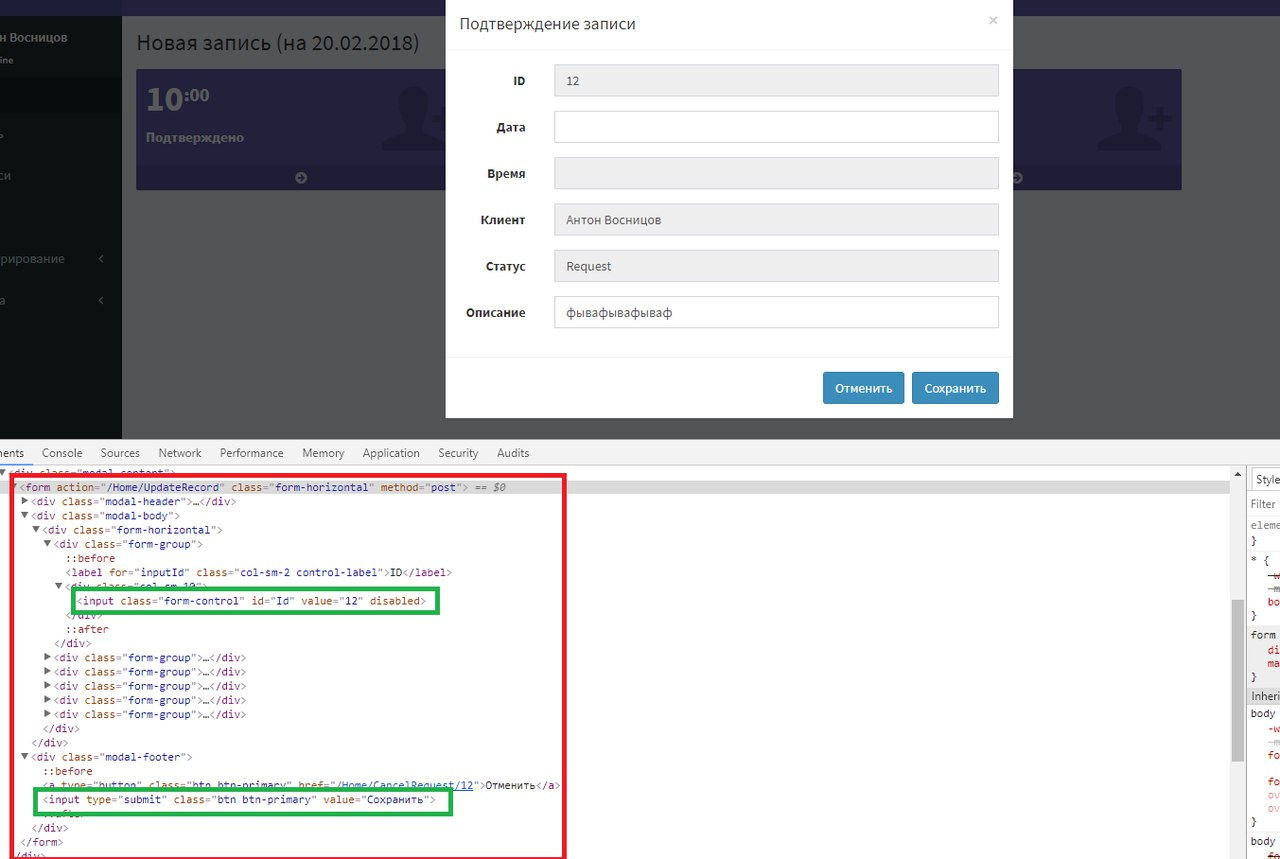Click the Подтверждено status text on card

pyautogui.click(x=194, y=138)
